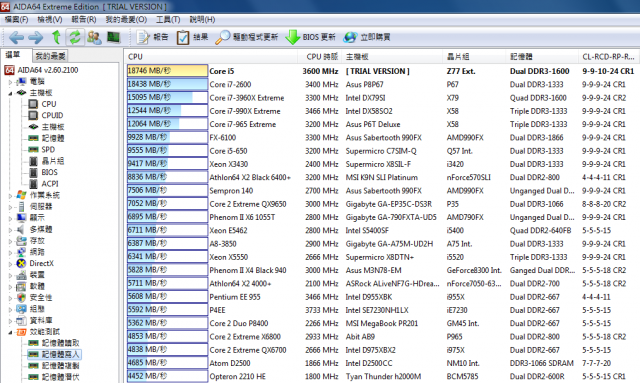Select the FX-6100 row

(382, 138)
